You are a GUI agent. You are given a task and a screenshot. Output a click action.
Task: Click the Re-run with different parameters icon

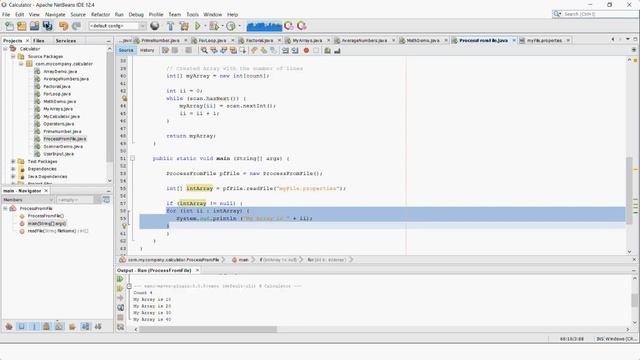(x=120, y=289)
